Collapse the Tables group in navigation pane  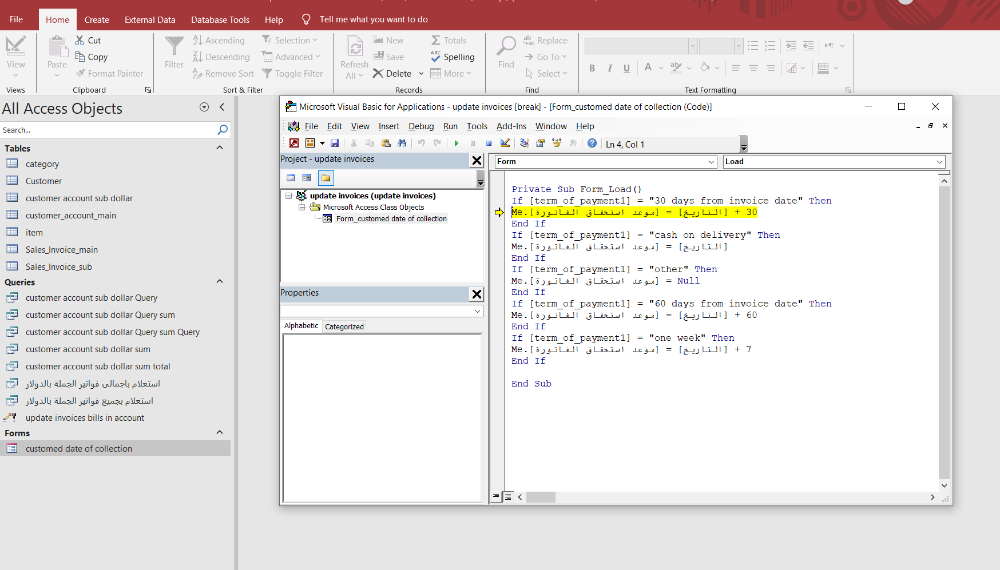219,148
